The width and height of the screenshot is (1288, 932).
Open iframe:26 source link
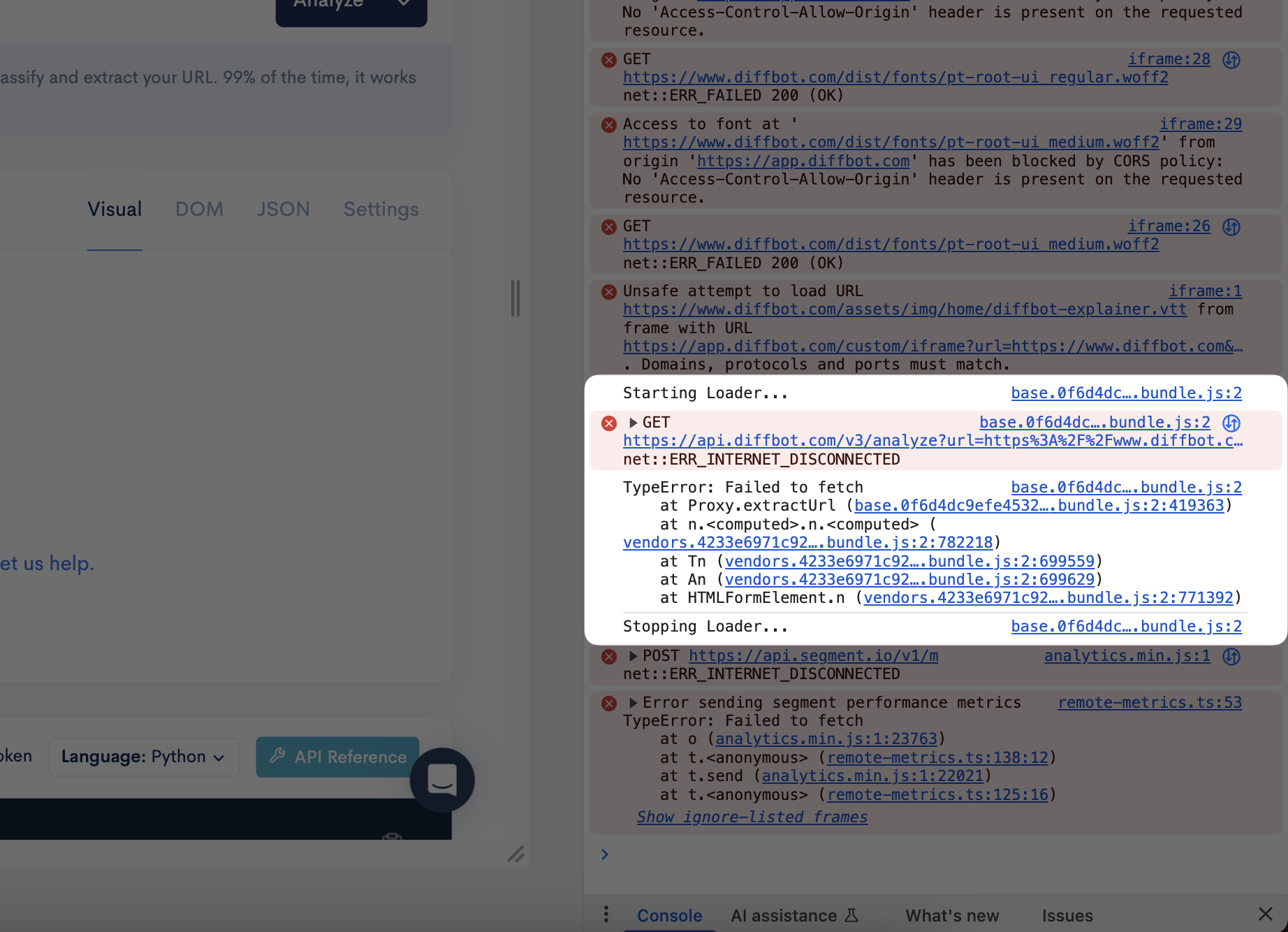[1169, 226]
